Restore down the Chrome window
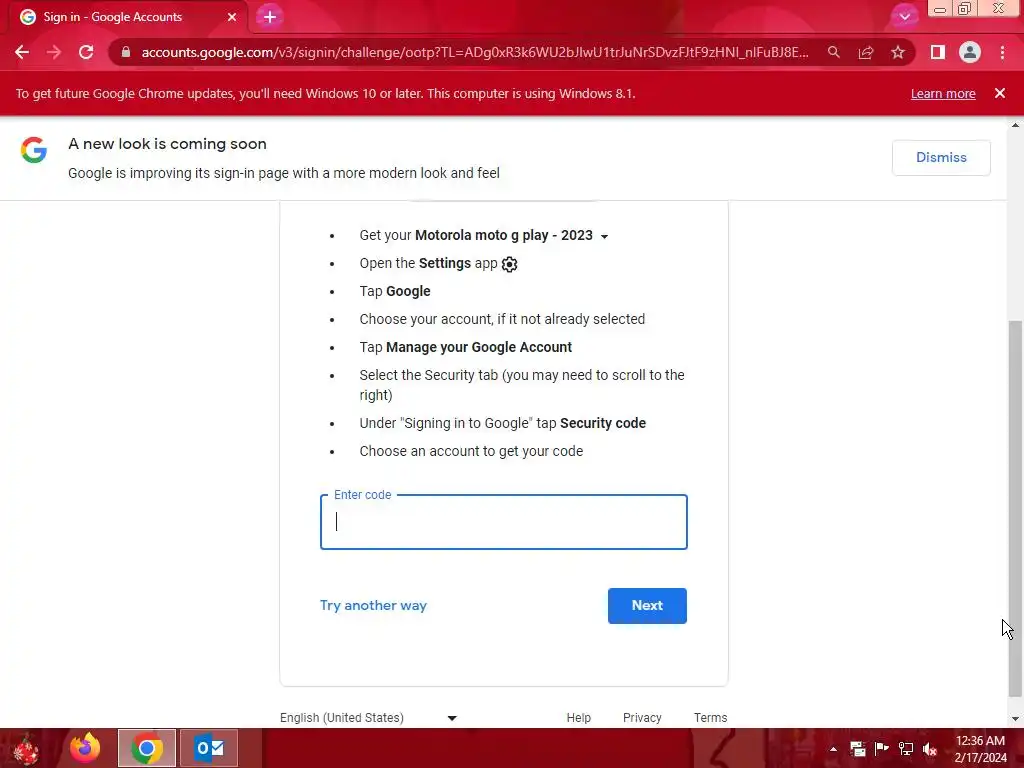 pyautogui.click(x=965, y=9)
